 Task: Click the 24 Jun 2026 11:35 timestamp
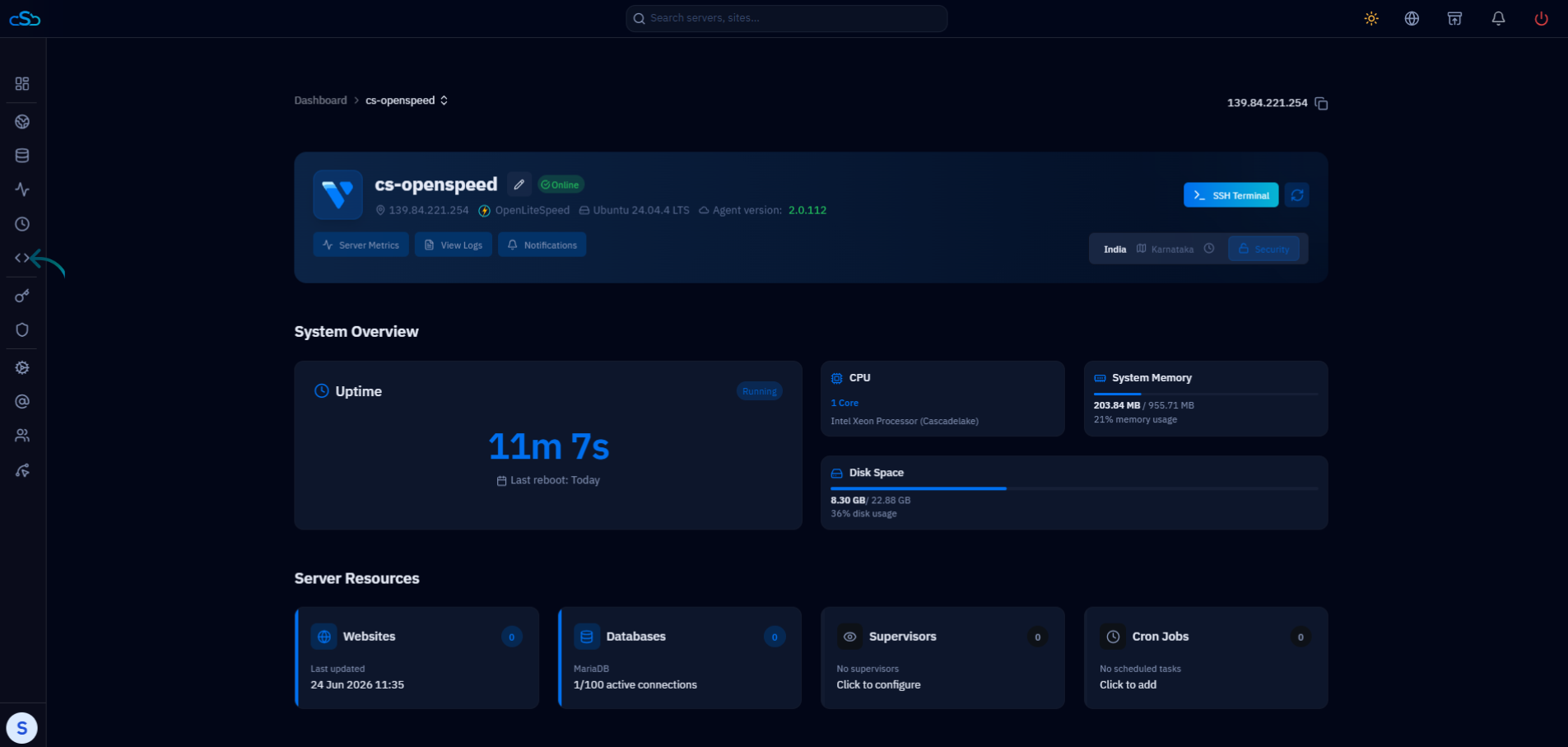pyautogui.click(x=357, y=685)
